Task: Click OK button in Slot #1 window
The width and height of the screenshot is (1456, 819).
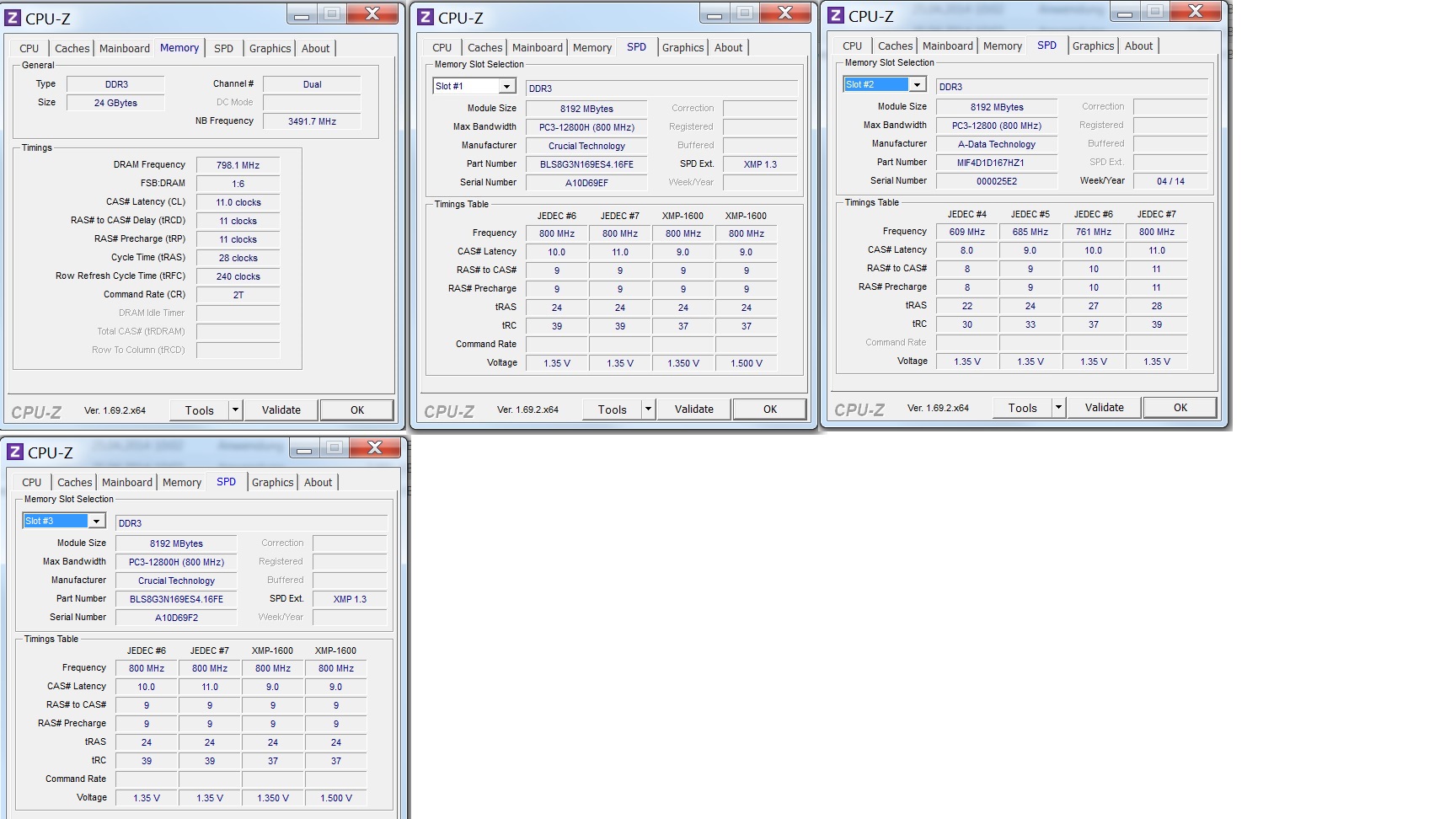Action: tap(770, 409)
